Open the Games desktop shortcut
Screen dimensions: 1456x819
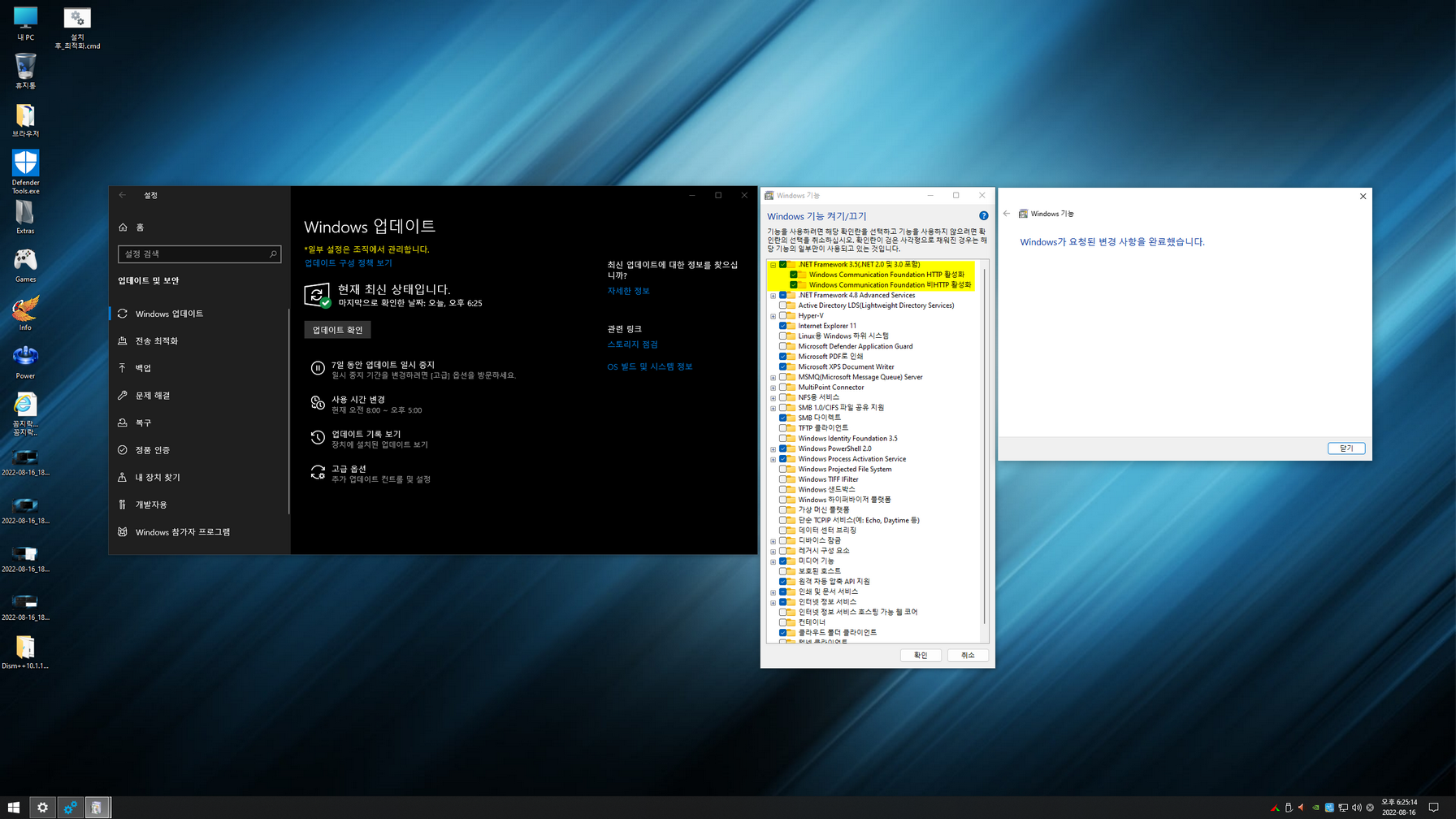click(x=25, y=266)
